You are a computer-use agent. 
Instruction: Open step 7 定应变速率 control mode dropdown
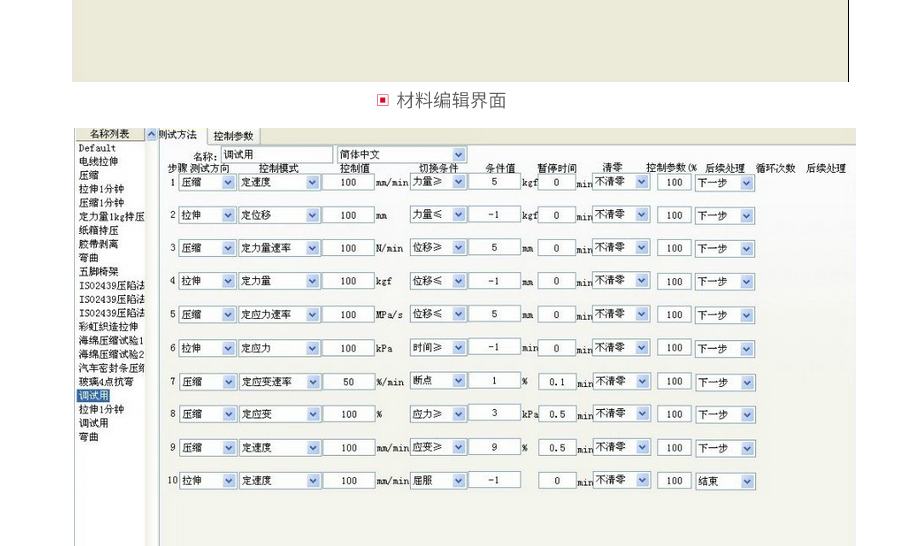point(312,382)
